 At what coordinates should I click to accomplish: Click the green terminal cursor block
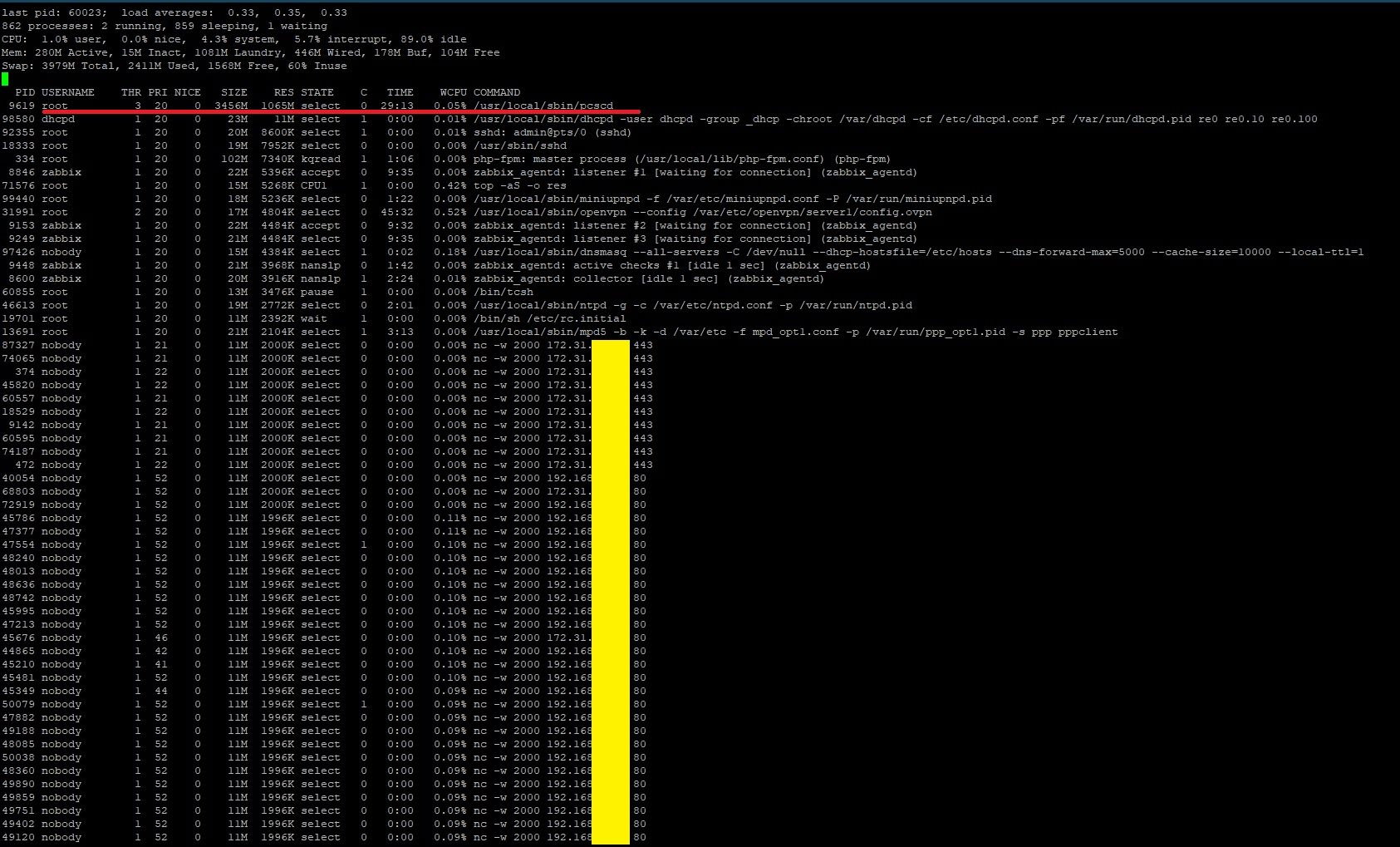(5, 79)
